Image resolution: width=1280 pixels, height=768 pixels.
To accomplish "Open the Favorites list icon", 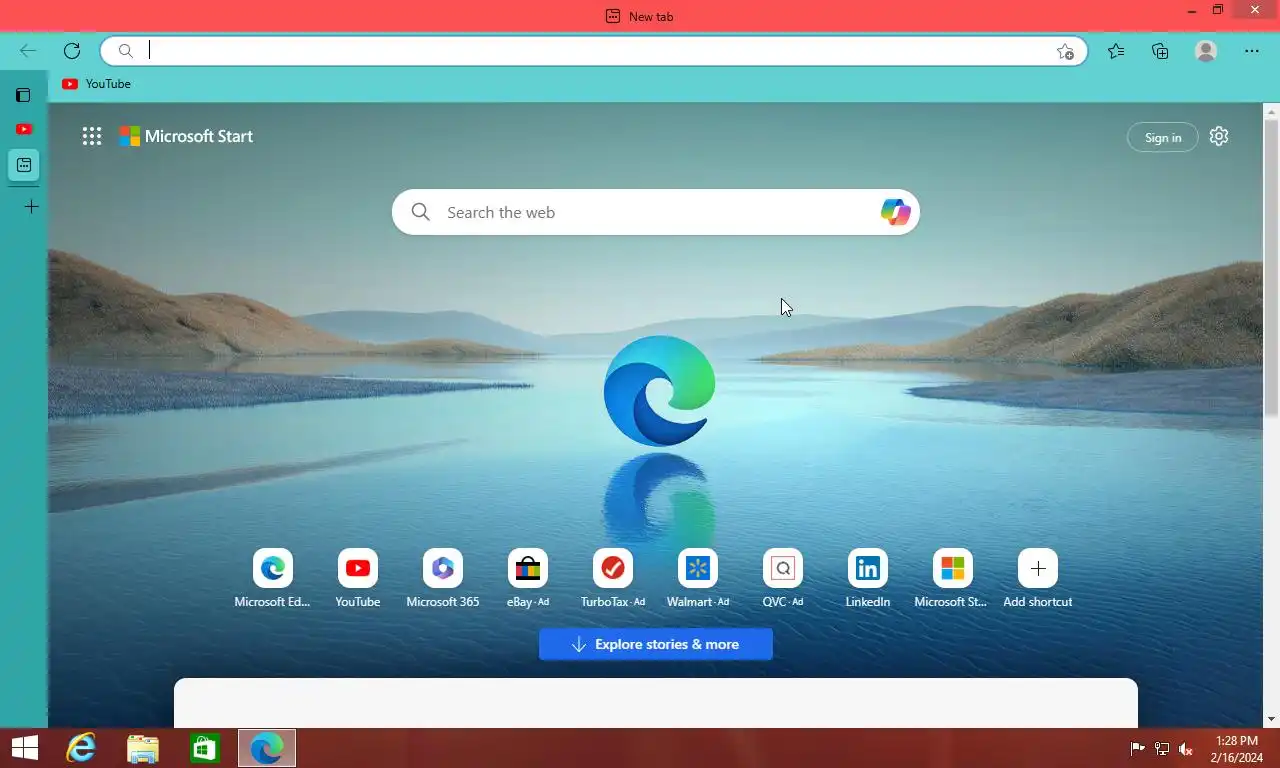I will point(1116,51).
